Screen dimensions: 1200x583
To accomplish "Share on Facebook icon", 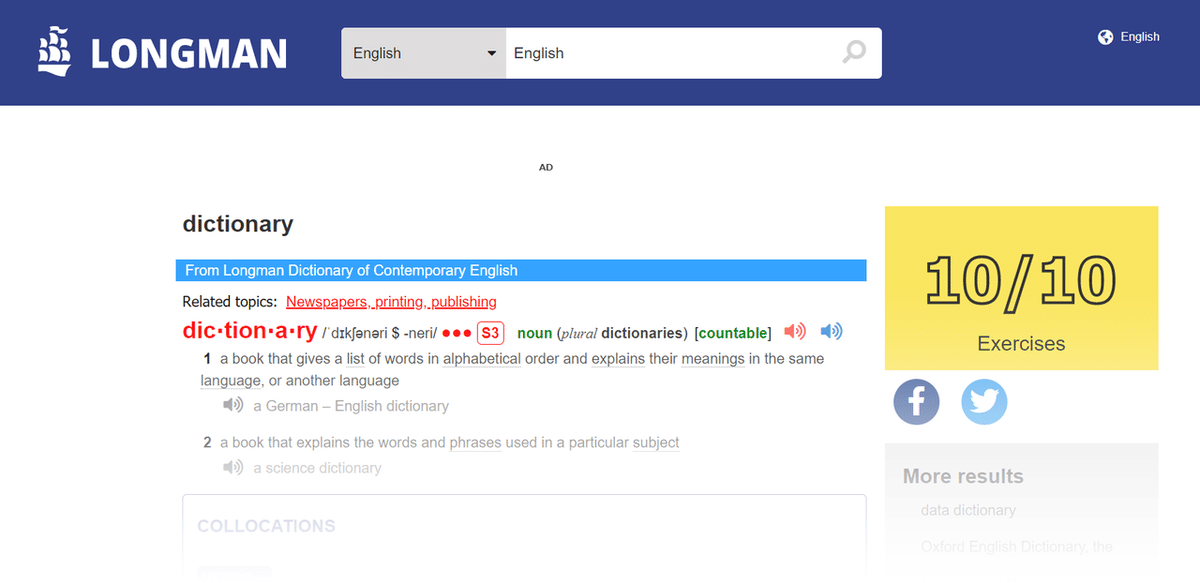I will tap(916, 402).
